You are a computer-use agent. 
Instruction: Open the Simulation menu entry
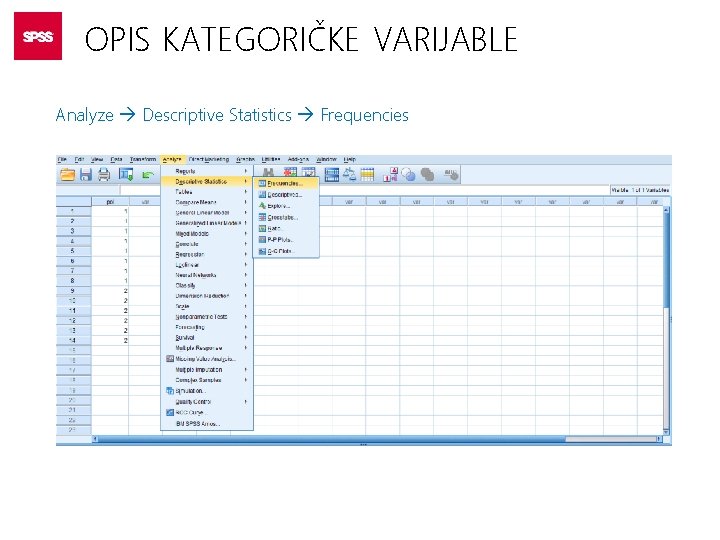pyautogui.click(x=207, y=391)
